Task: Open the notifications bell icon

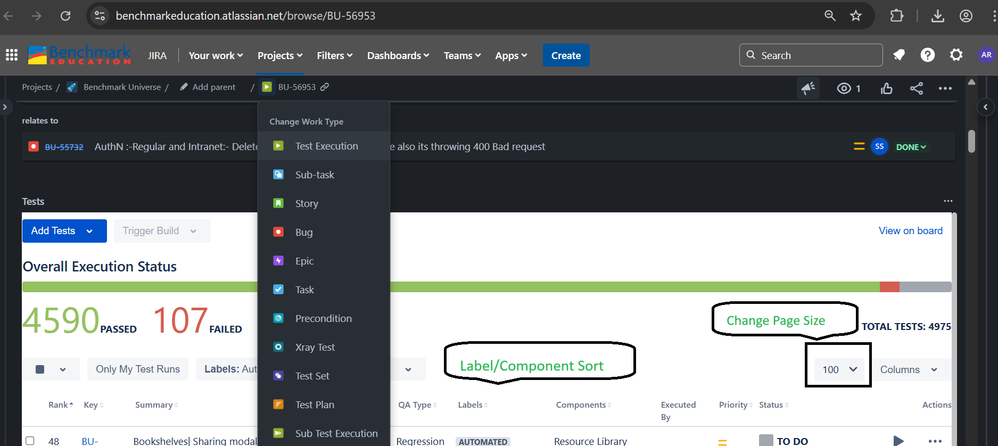Action: pyautogui.click(x=899, y=55)
